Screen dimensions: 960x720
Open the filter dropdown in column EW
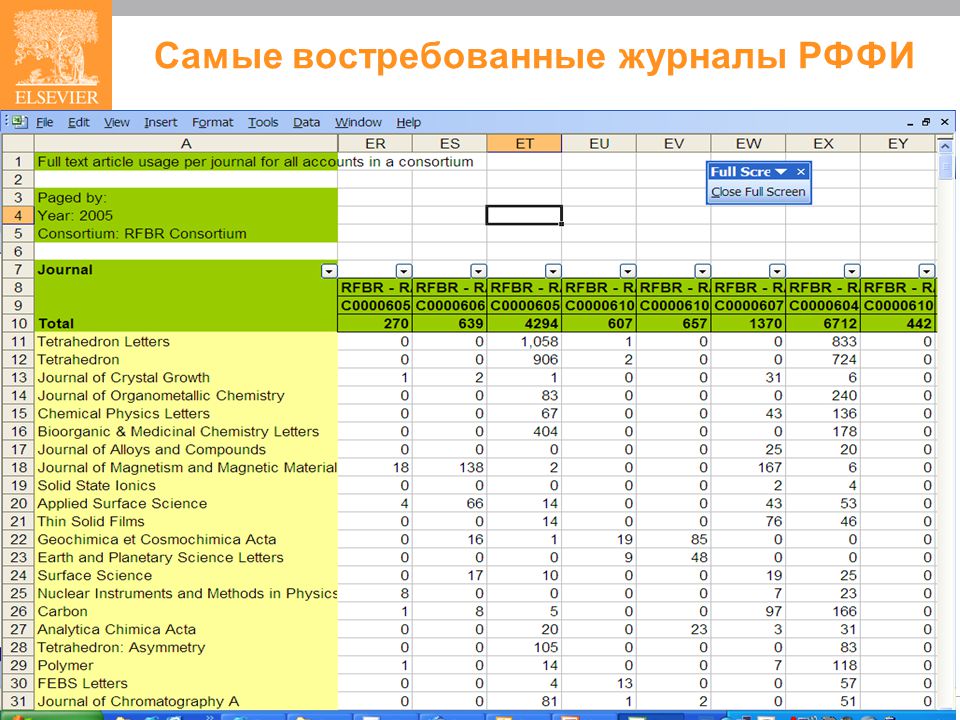click(778, 271)
